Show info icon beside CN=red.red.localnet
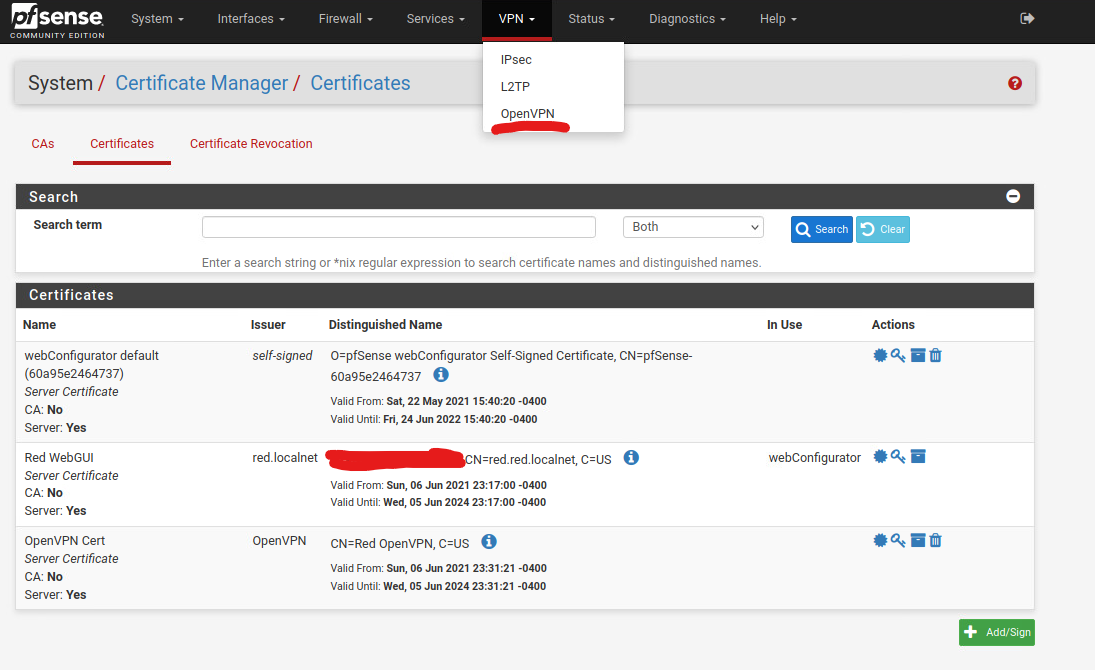The height and width of the screenshot is (670, 1095). 631,458
